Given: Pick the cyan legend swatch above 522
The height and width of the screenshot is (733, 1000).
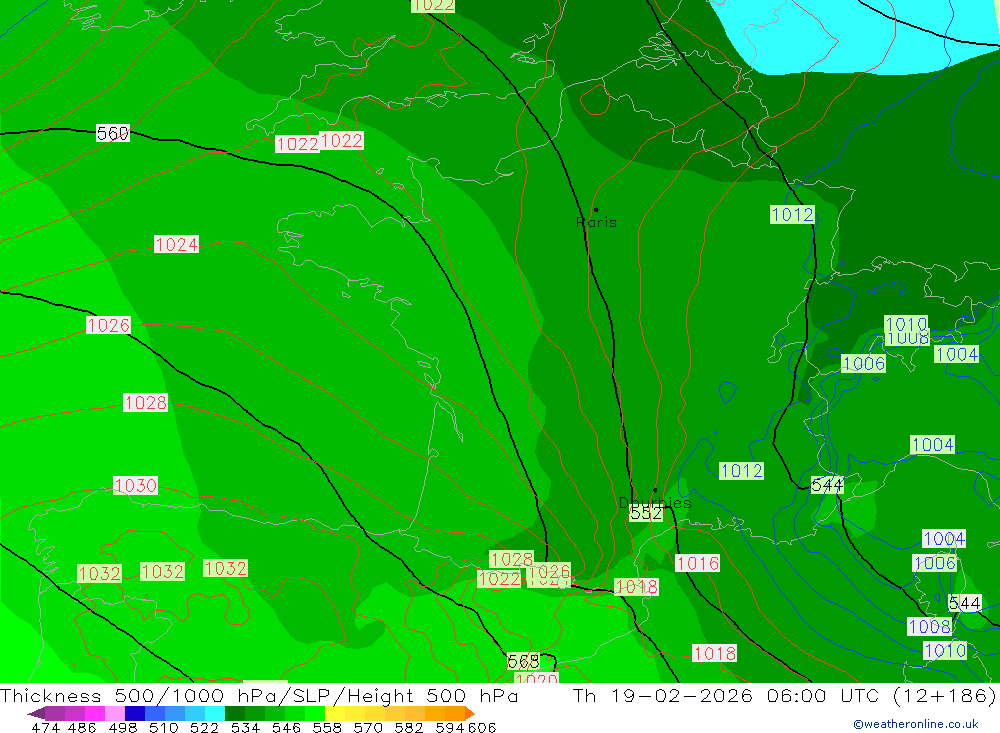Looking at the screenshot, I should pyautogui.click(x=215, y=713).
